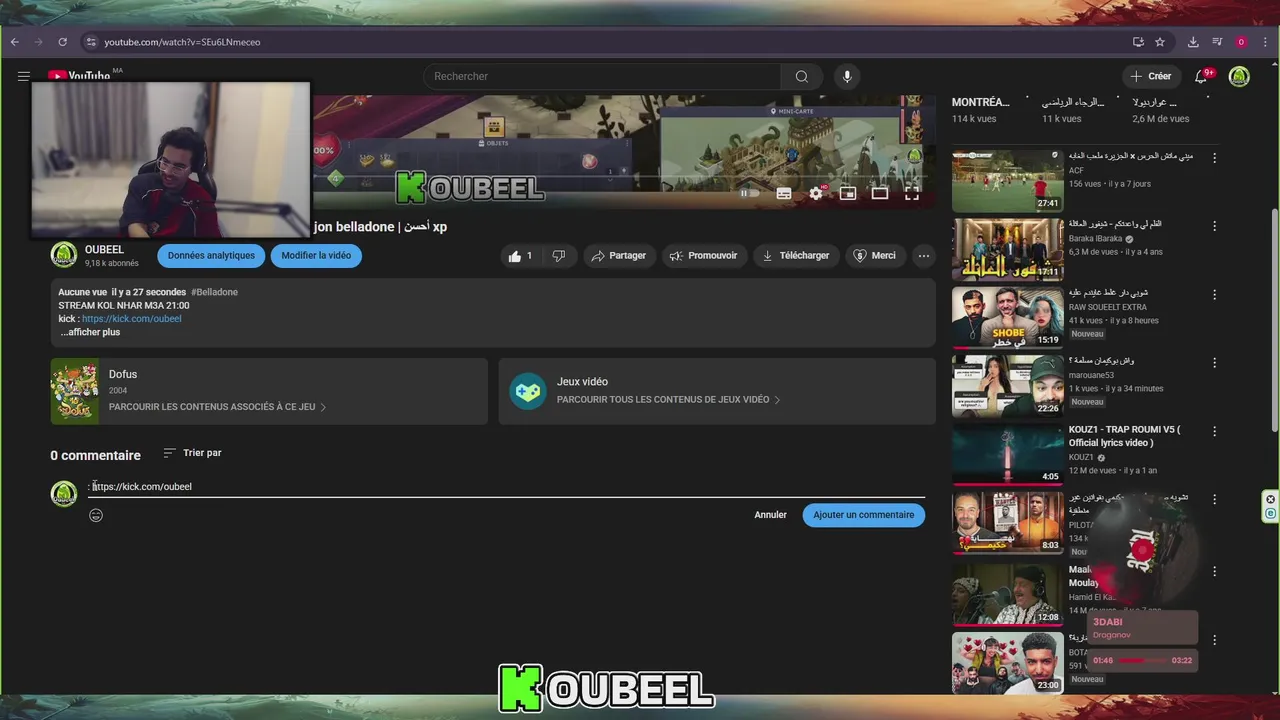Open the 12:08 Hamid El Kasri thumbnail

click(x=1008, y=595)
